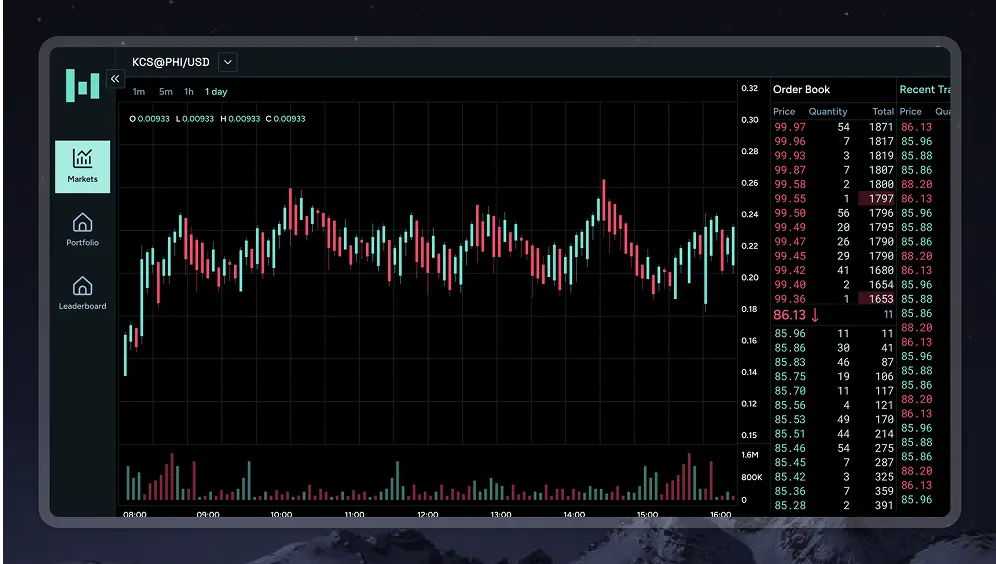Image resolution: width=996 pixels, height=564 pixels.
Task: Select the 85.28 bid price row
Action: 833,506
